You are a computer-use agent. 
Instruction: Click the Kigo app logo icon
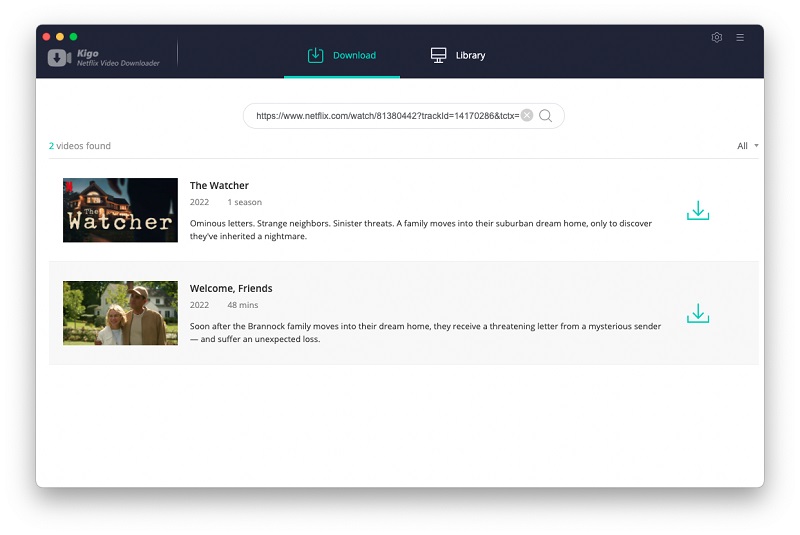point(59,58)
